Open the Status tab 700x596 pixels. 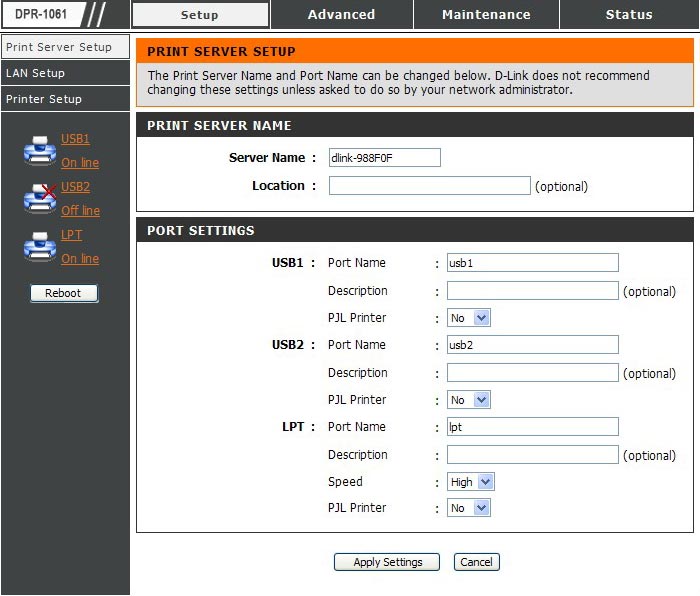pos(629,15)
